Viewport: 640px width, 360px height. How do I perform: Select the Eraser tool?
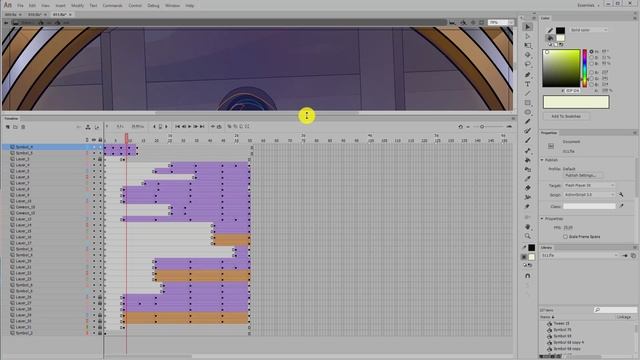coord(527,188)
